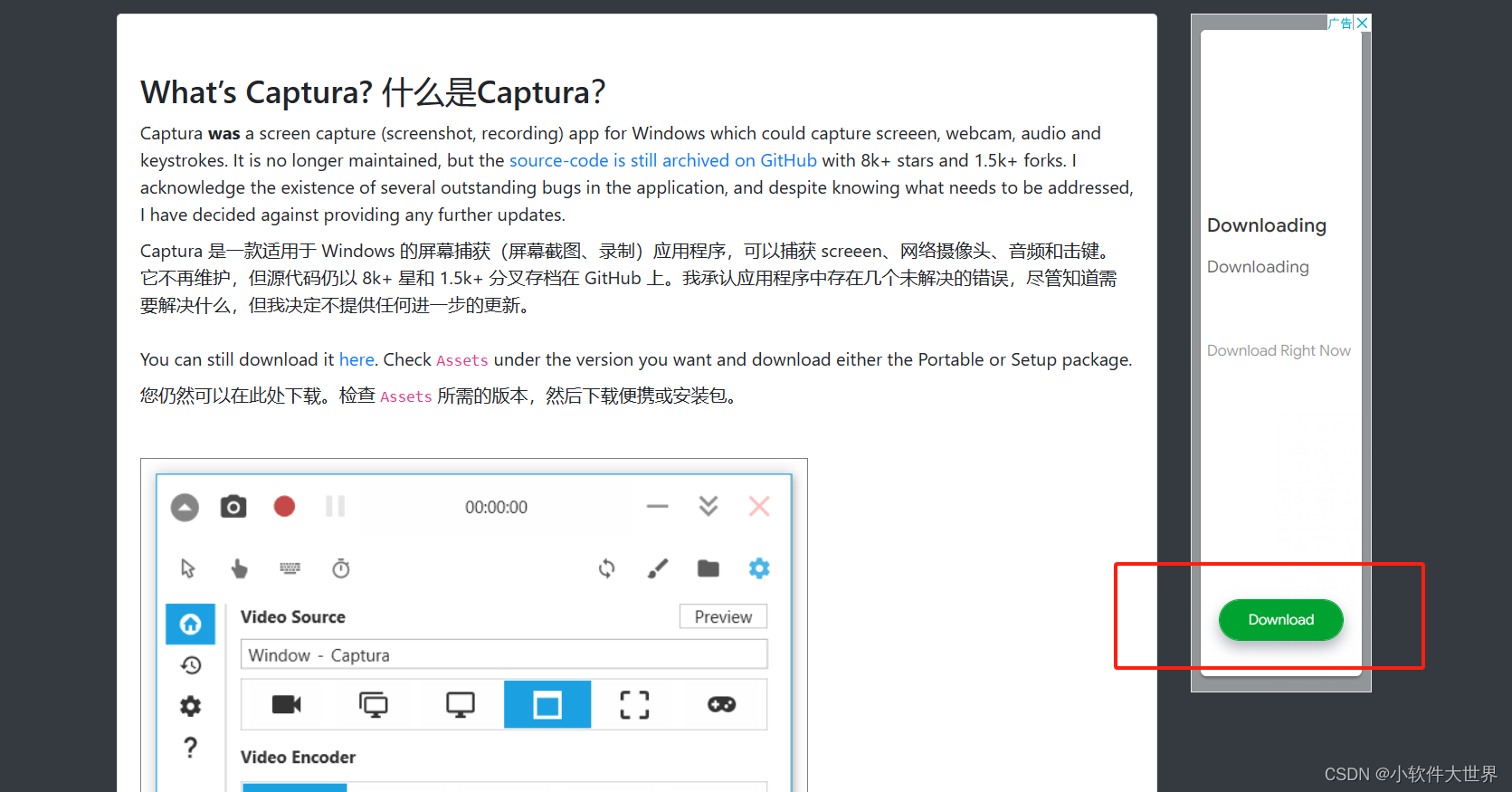Toggle the mouse clicks hand icon

(239, 568)
